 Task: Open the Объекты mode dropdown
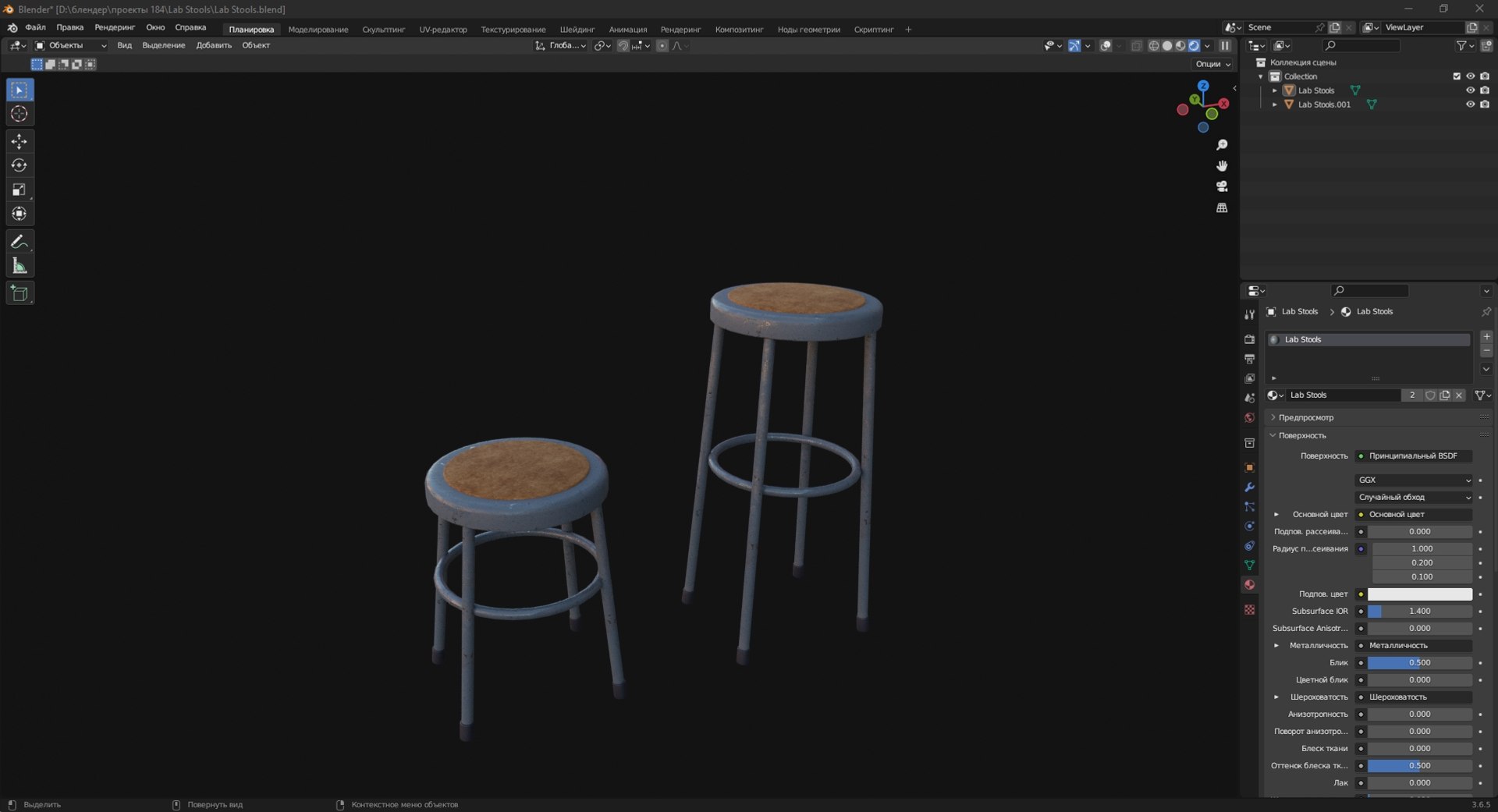pos(70,46)
